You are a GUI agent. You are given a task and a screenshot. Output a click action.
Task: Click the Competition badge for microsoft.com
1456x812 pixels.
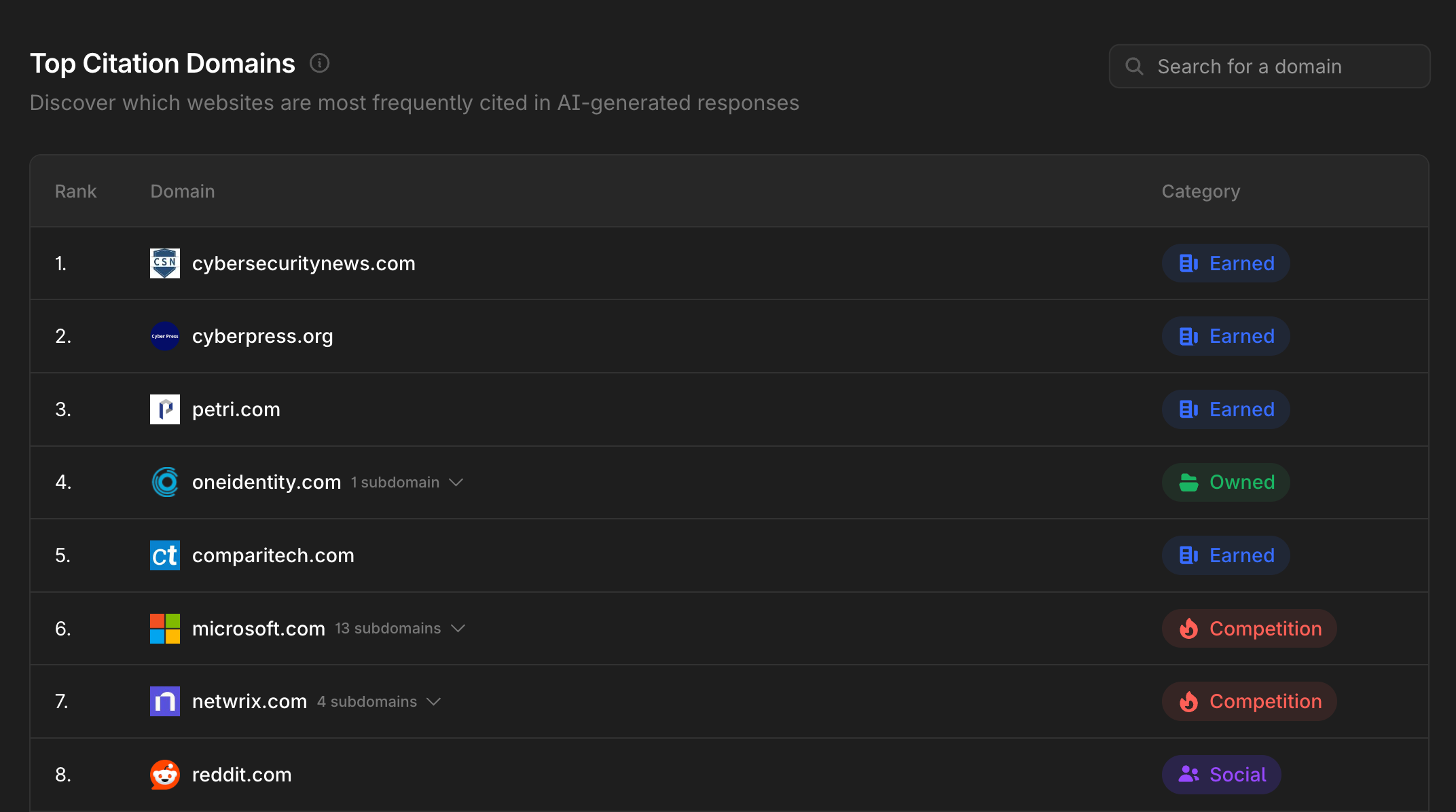[1249, 628]
